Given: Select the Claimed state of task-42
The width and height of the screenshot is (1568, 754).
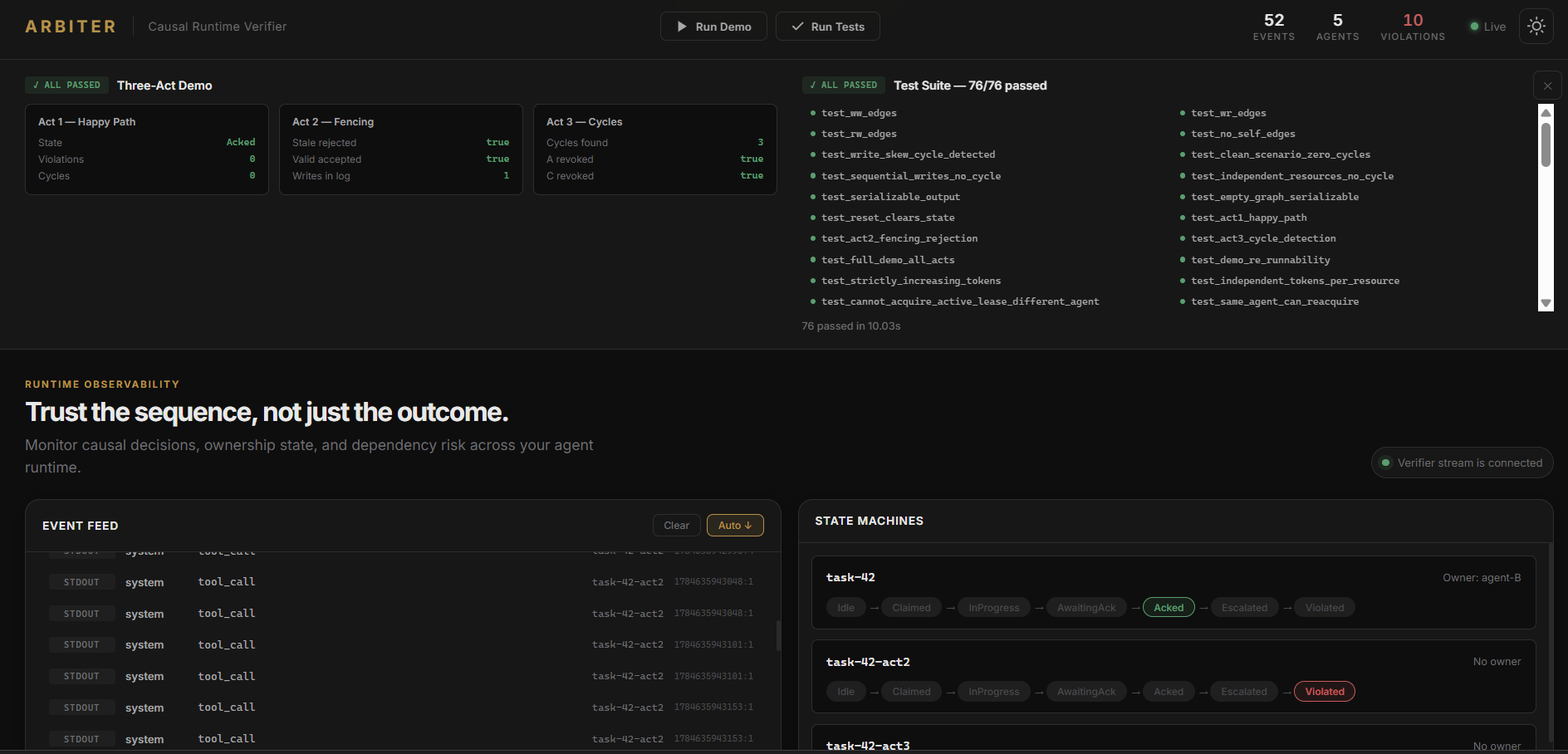Looking at the screenshot, I should click(911, 608).
